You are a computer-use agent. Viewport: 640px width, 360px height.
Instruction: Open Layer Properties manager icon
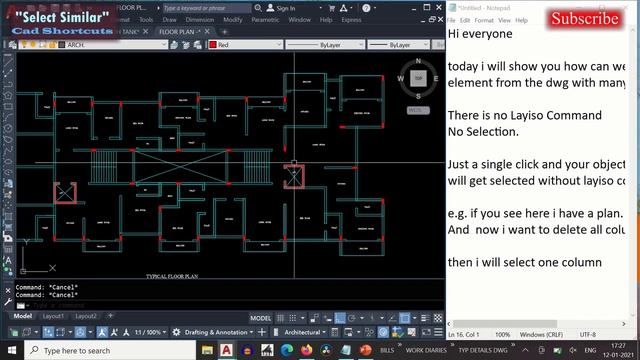click(12, 45)
